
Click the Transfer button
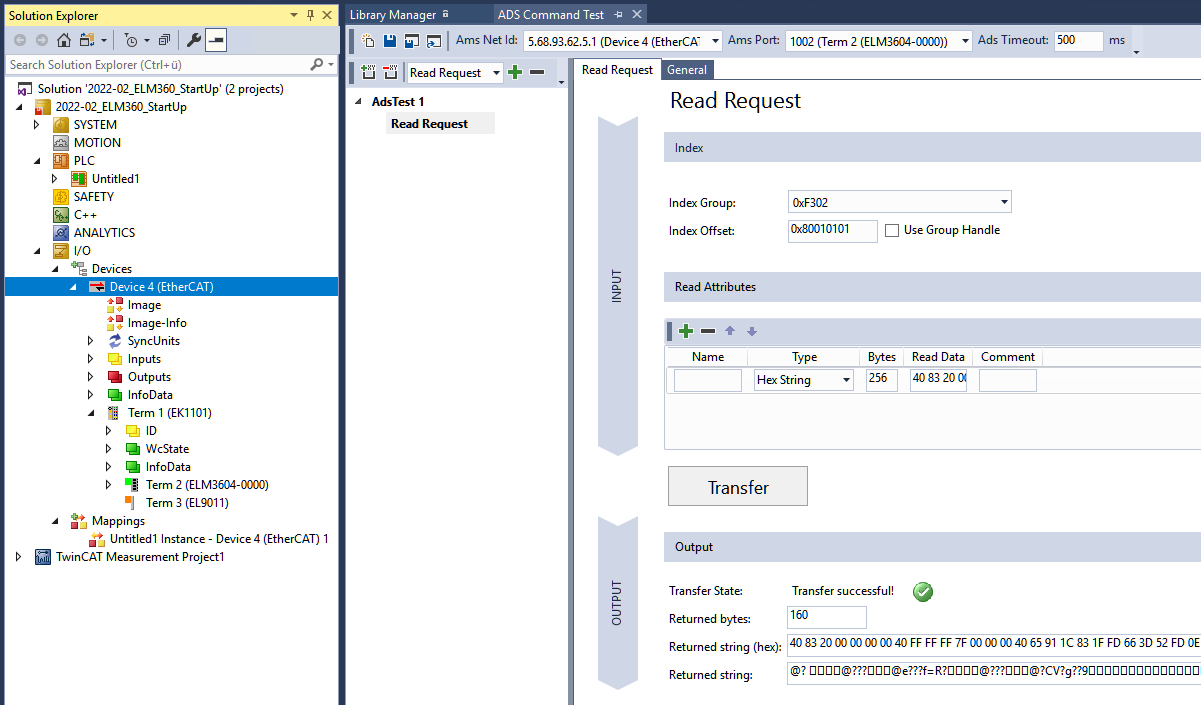pos(738,487)
